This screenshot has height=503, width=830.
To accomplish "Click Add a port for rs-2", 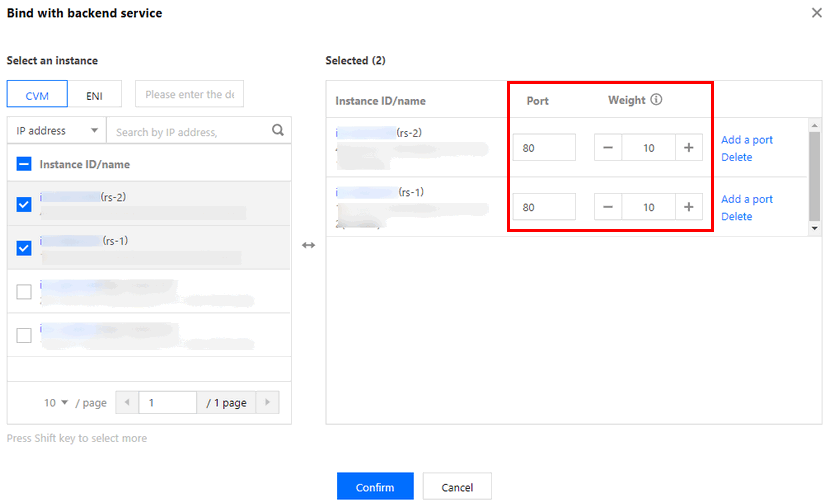I will pos(747,140).
